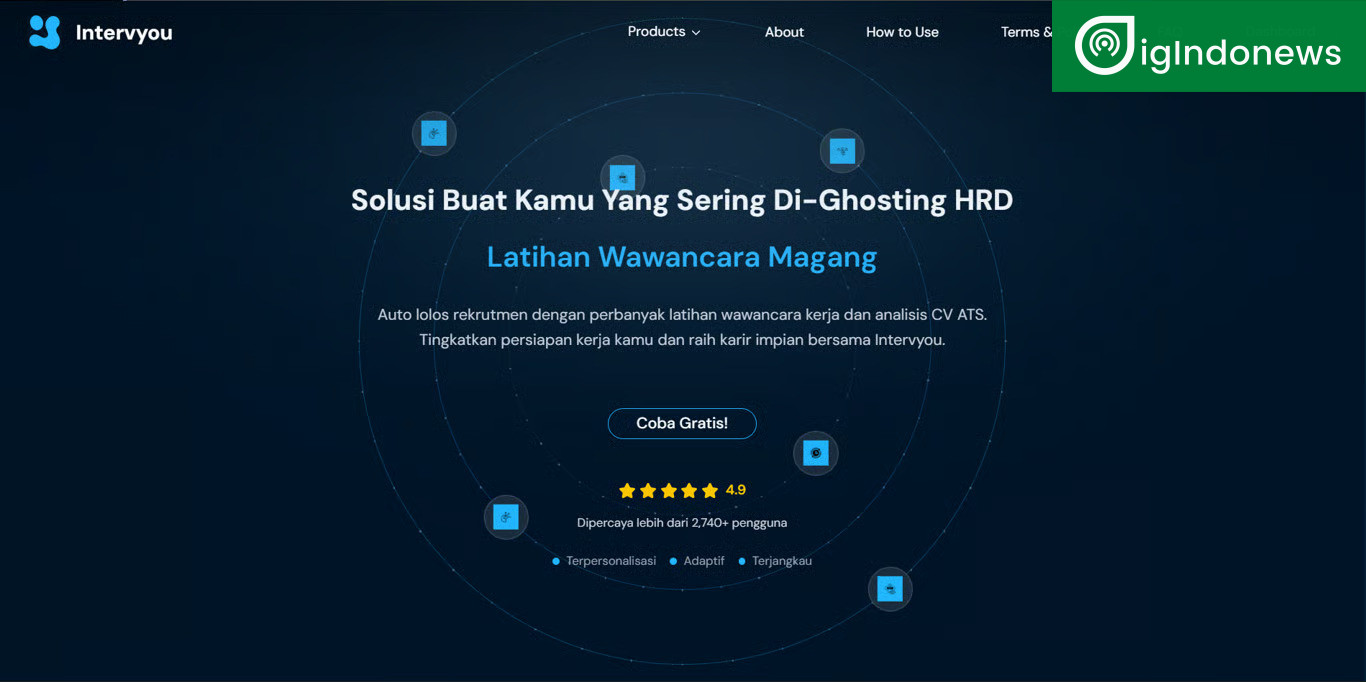Click the chevron arrow beside Products
Image resolution: width=1366 pixels, height=682 pixels.
click(x=696, y=33)
